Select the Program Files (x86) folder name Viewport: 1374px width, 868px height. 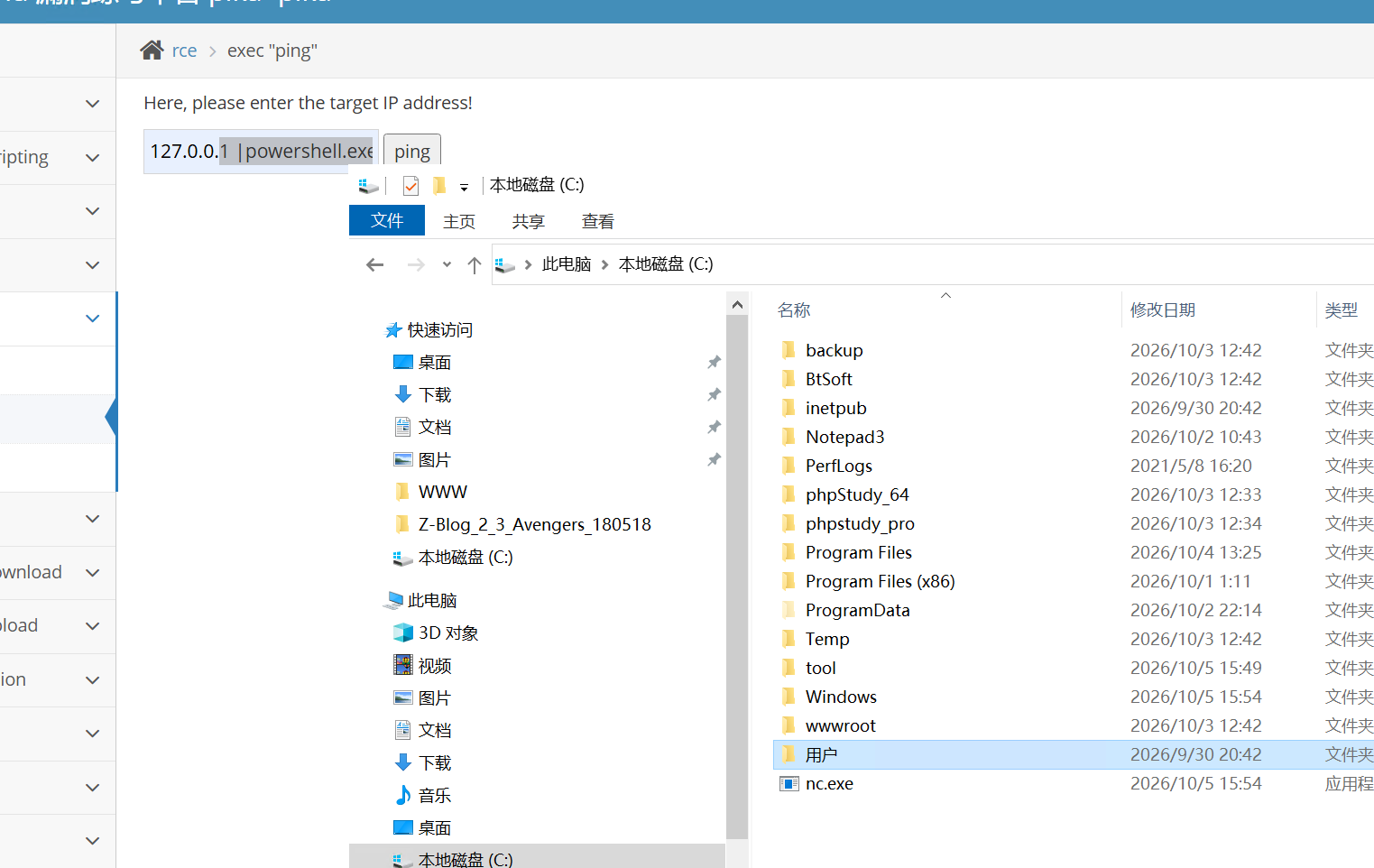click(x=881, y=581)
